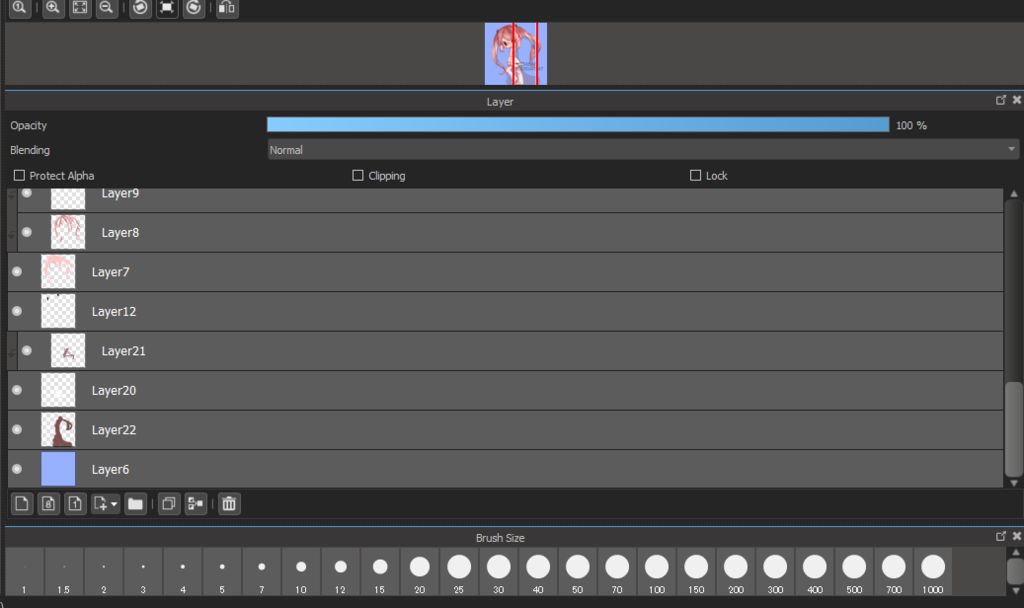1024x608 pixels.
Task: Click Brush Size panel scroll down arrow
Action: pos(1016,591)
